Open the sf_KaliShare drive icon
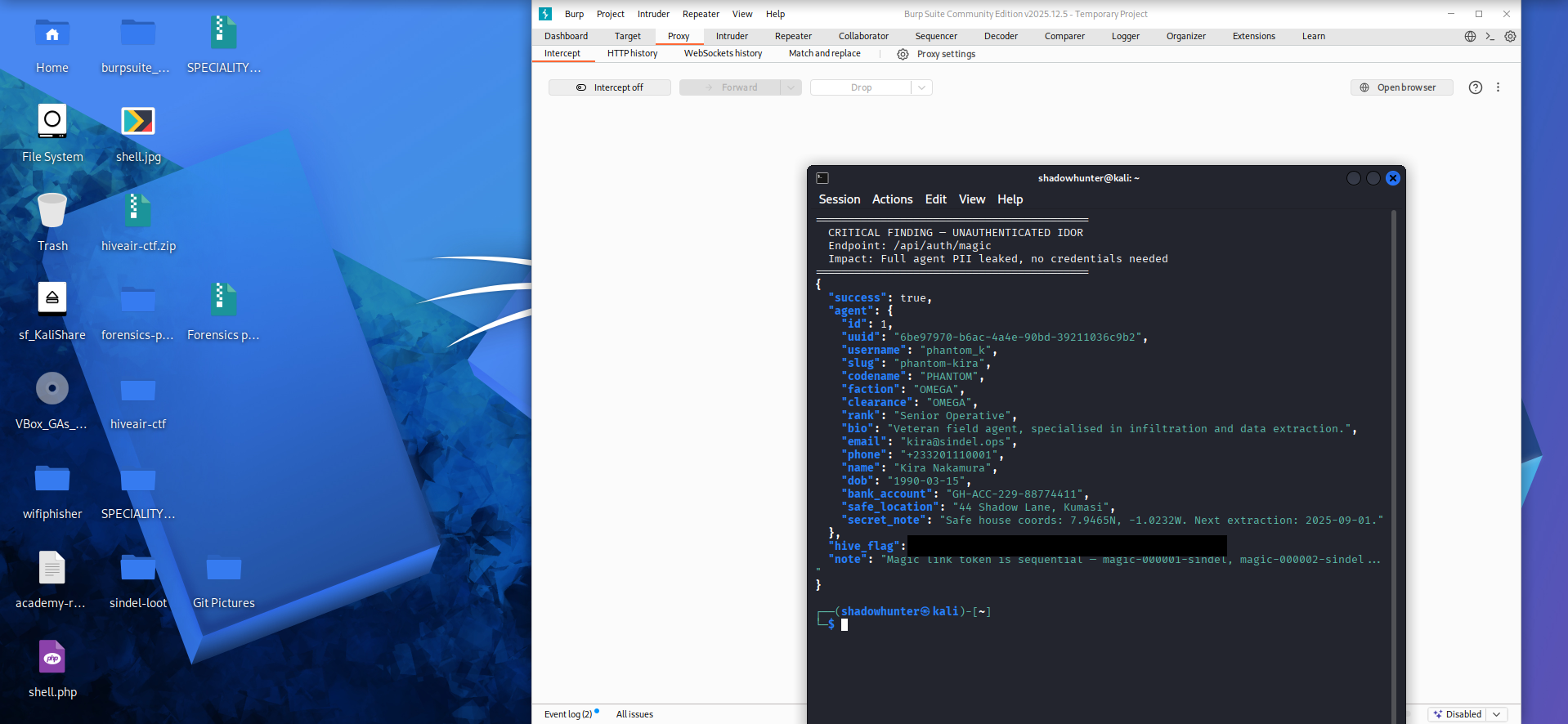The width and height of the screenshot is (1568, 724). coord(52,299)
